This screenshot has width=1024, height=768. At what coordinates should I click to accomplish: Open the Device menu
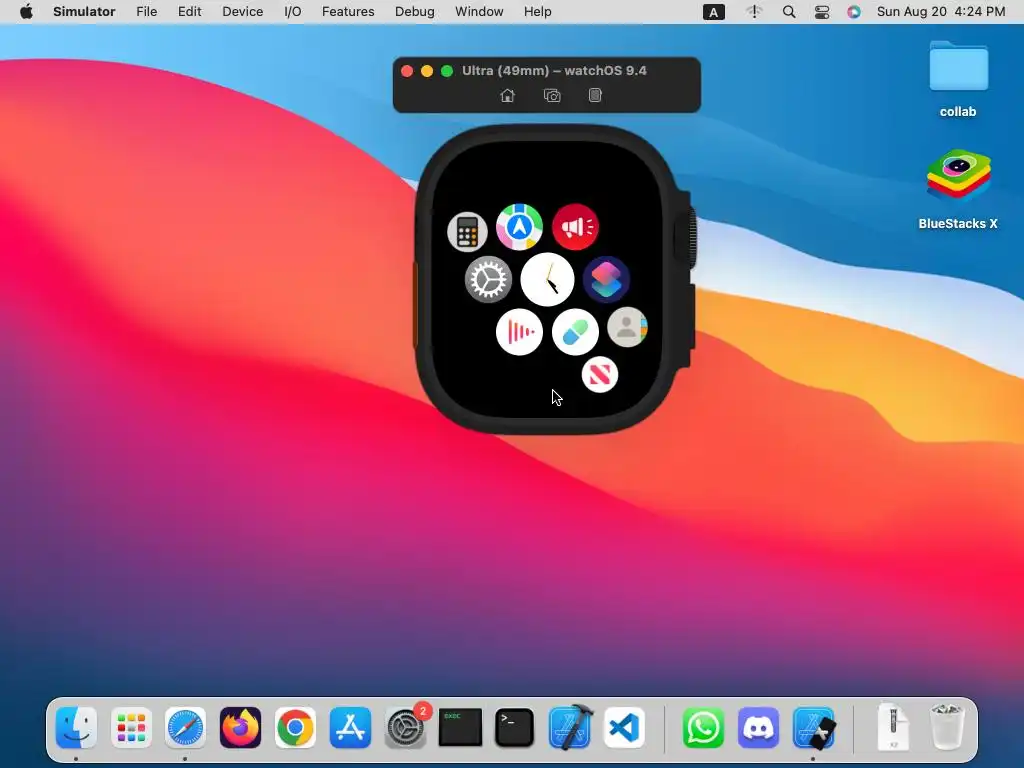coord(242,12)
